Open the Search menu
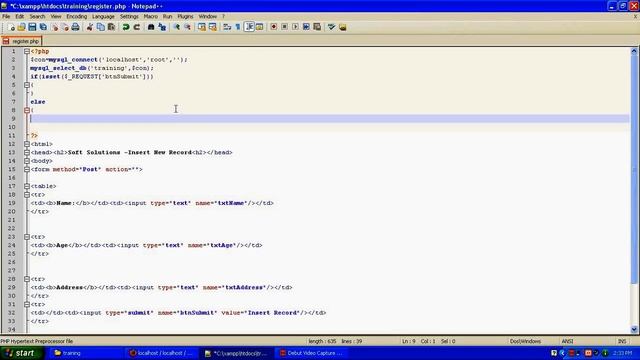The height and width of the screenshot is (360, 640). point(37,17)
